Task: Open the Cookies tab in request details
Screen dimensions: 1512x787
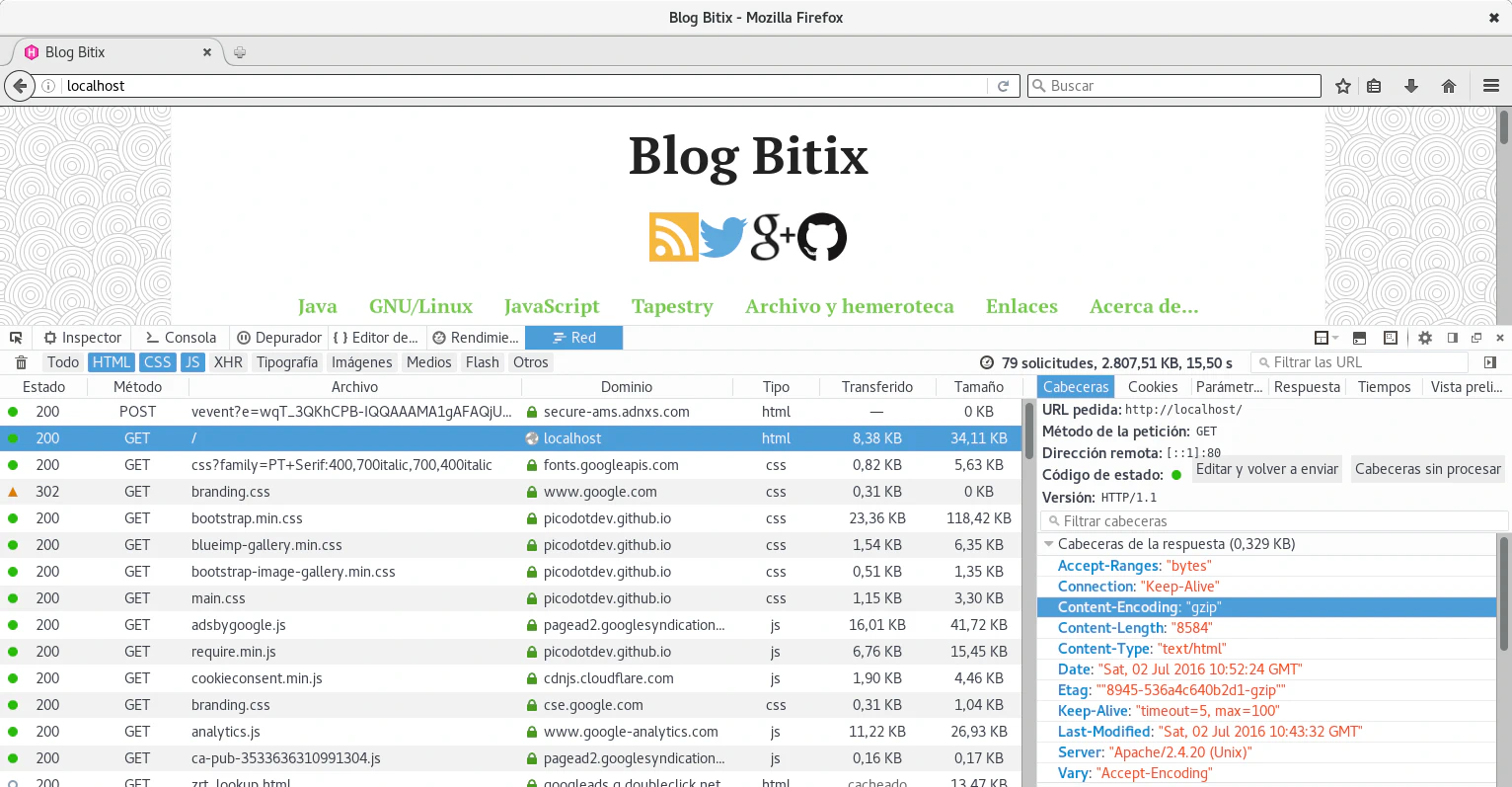Action: 1153,387
